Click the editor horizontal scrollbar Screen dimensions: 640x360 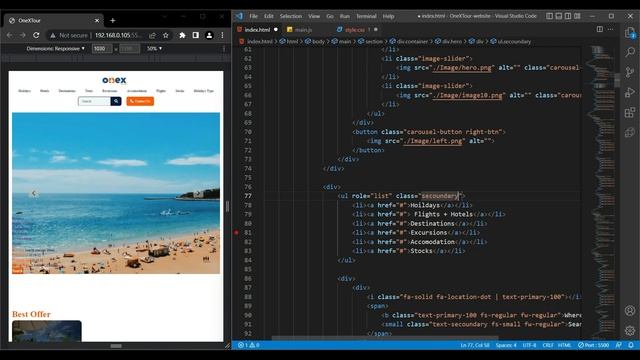coord(384,338)
